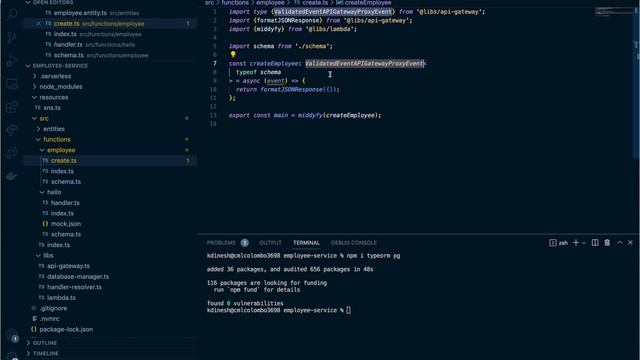Open the Source Control view
Viewport: 640px width, 360px height.
12,38
